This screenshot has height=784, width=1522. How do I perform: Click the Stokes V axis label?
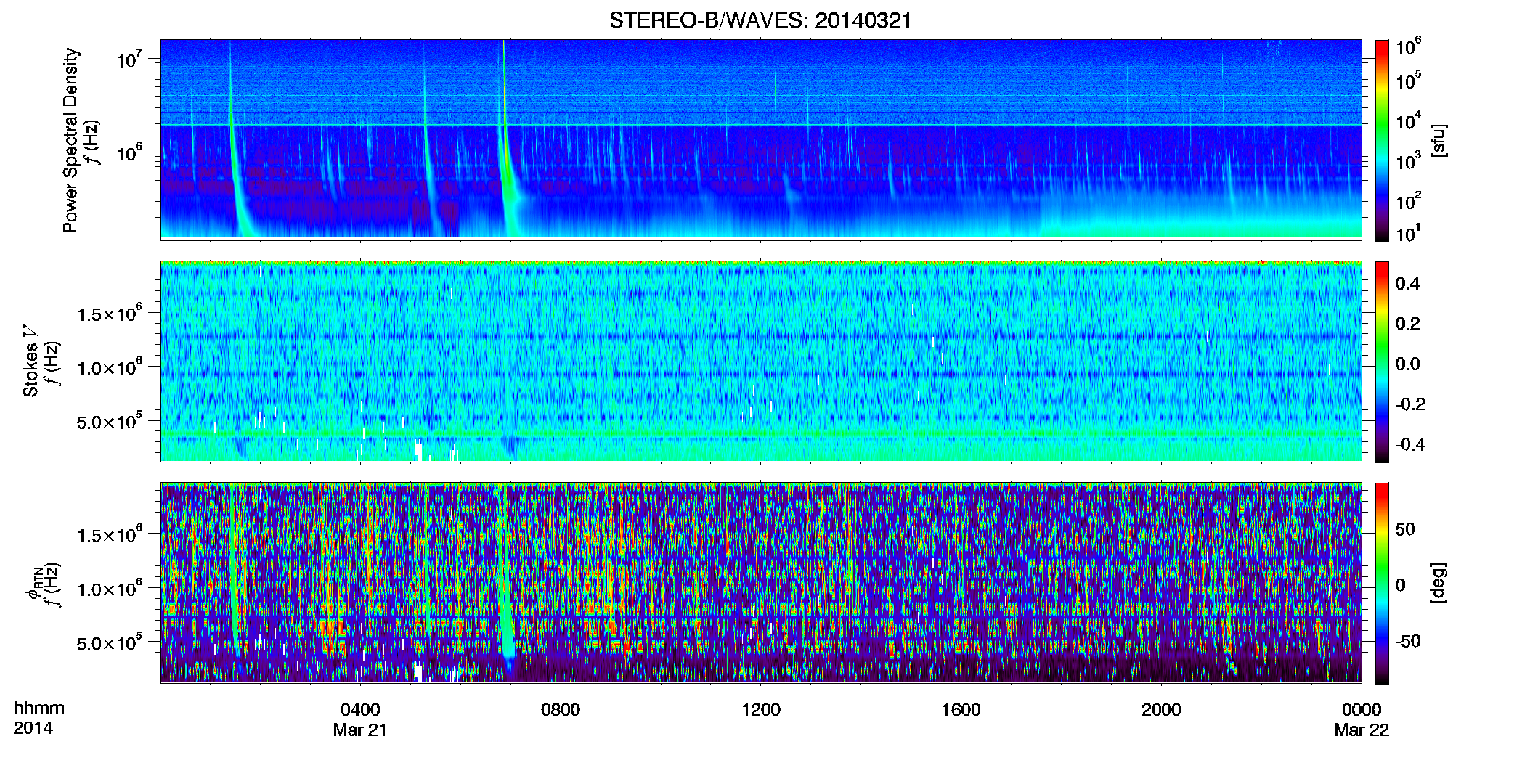point(30,361)
